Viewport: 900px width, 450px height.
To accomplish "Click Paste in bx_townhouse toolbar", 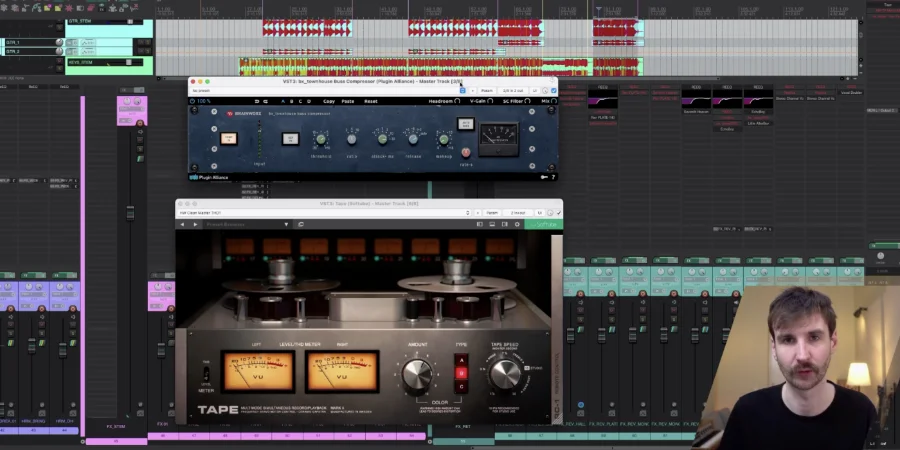I will tap(348, 101).
